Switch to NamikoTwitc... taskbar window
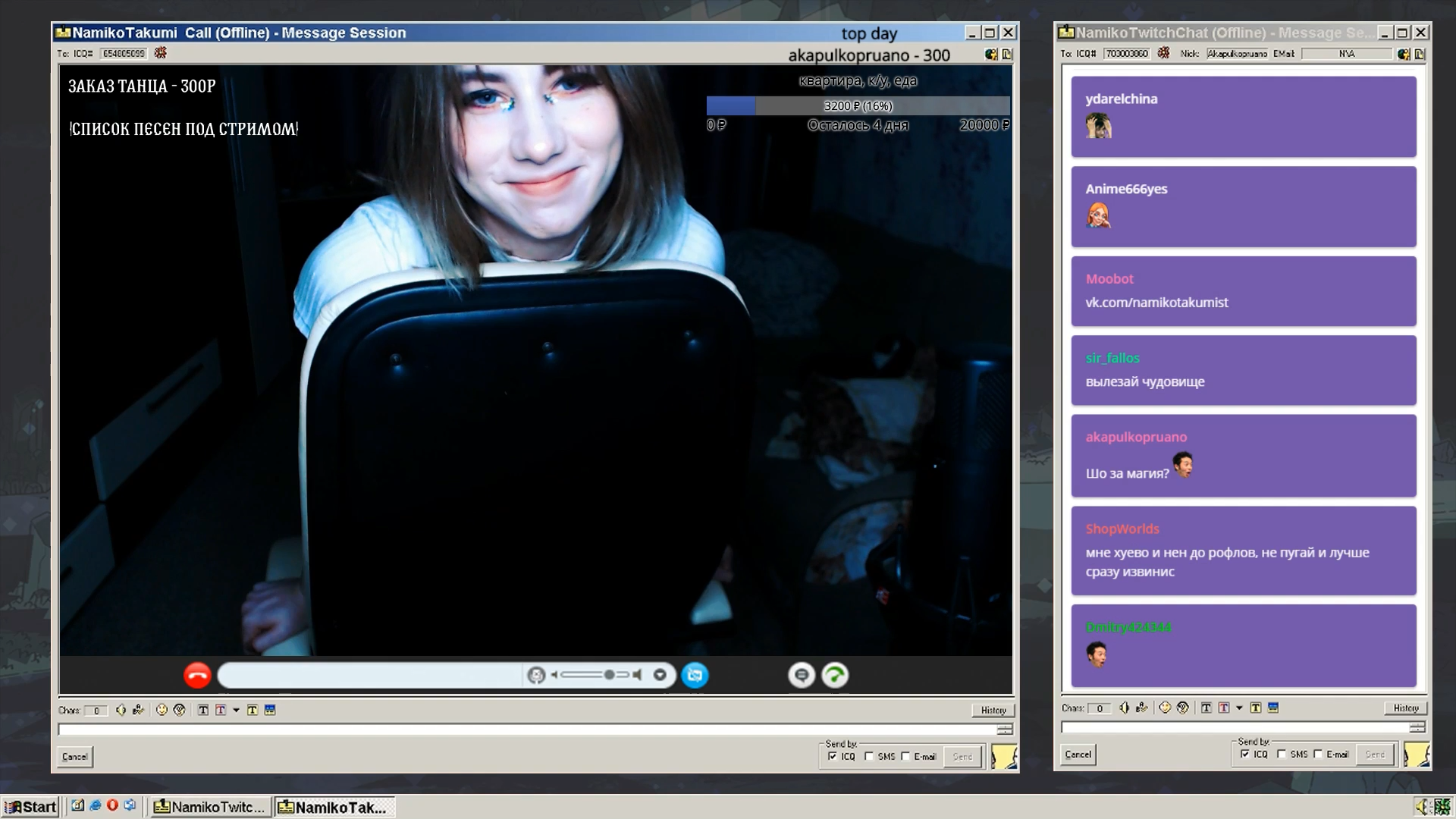Screen dimensions: 1456x819 [x=210, y=807]
